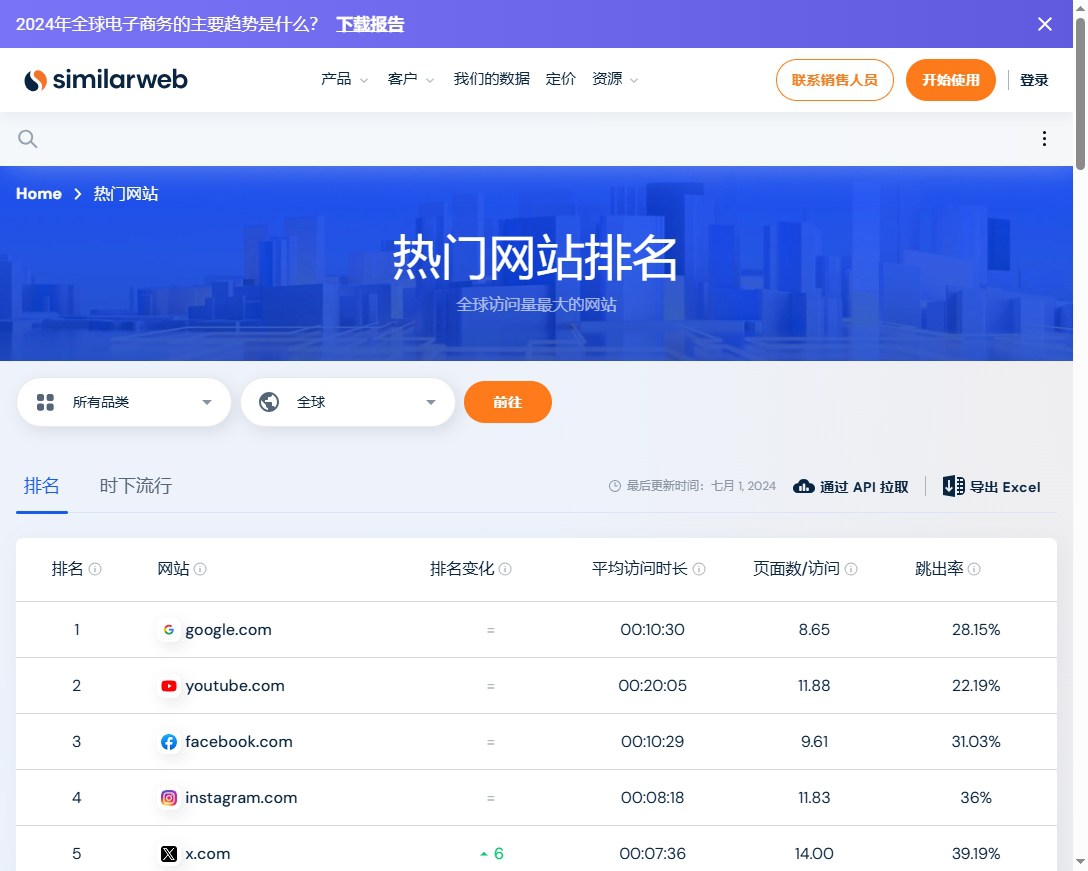Viewport: 1088px width, 871px height.
Task: Switch to the 时下流行 tab
Action: coord(135,486)
